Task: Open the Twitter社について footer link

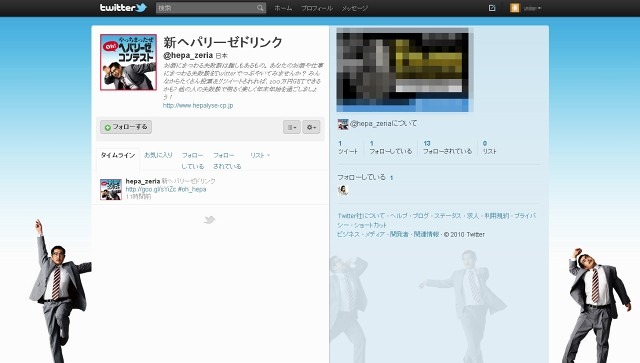Action: (x=361, y=216)
